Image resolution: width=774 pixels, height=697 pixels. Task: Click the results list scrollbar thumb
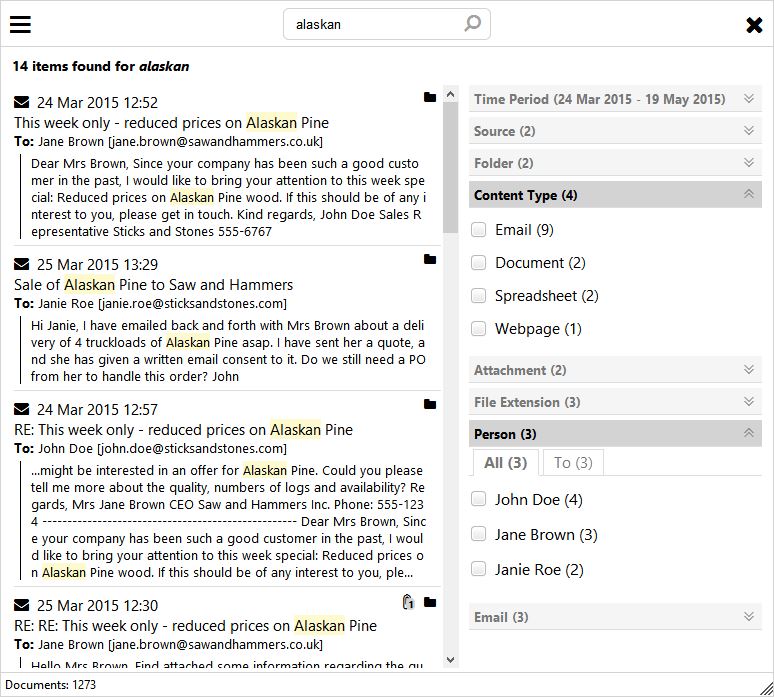[450, 168]
